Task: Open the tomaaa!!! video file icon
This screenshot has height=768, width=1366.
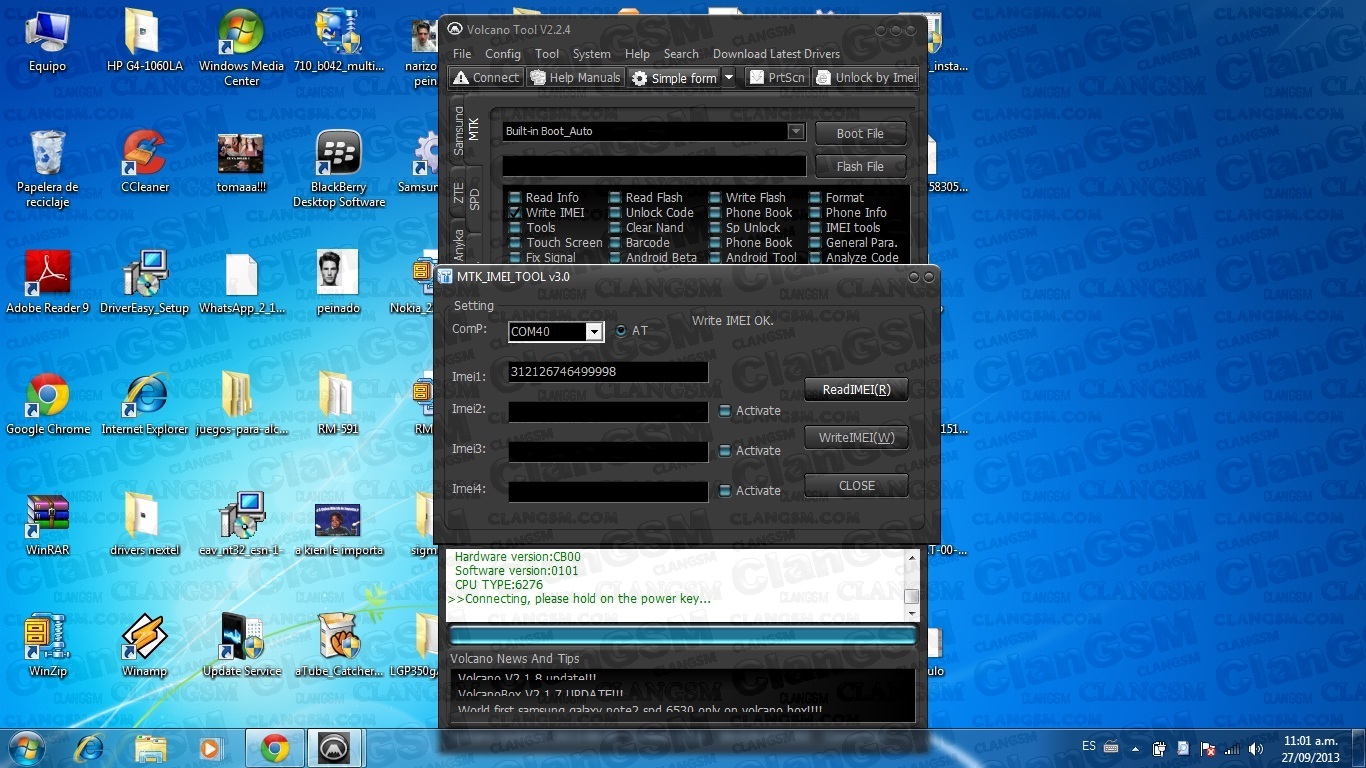Action: click(x=241, y=162)
